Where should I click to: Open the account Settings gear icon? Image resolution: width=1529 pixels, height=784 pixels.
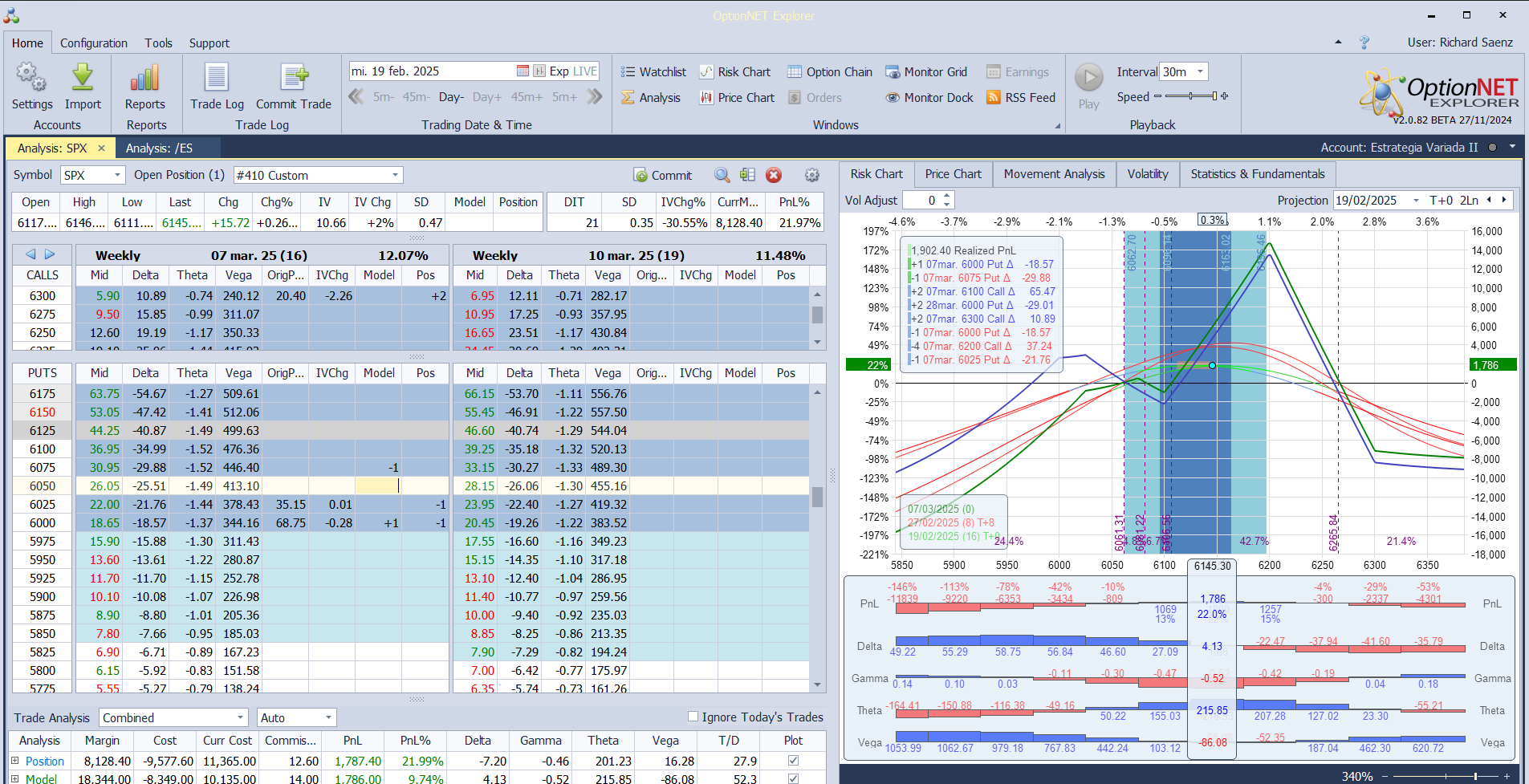31,79
